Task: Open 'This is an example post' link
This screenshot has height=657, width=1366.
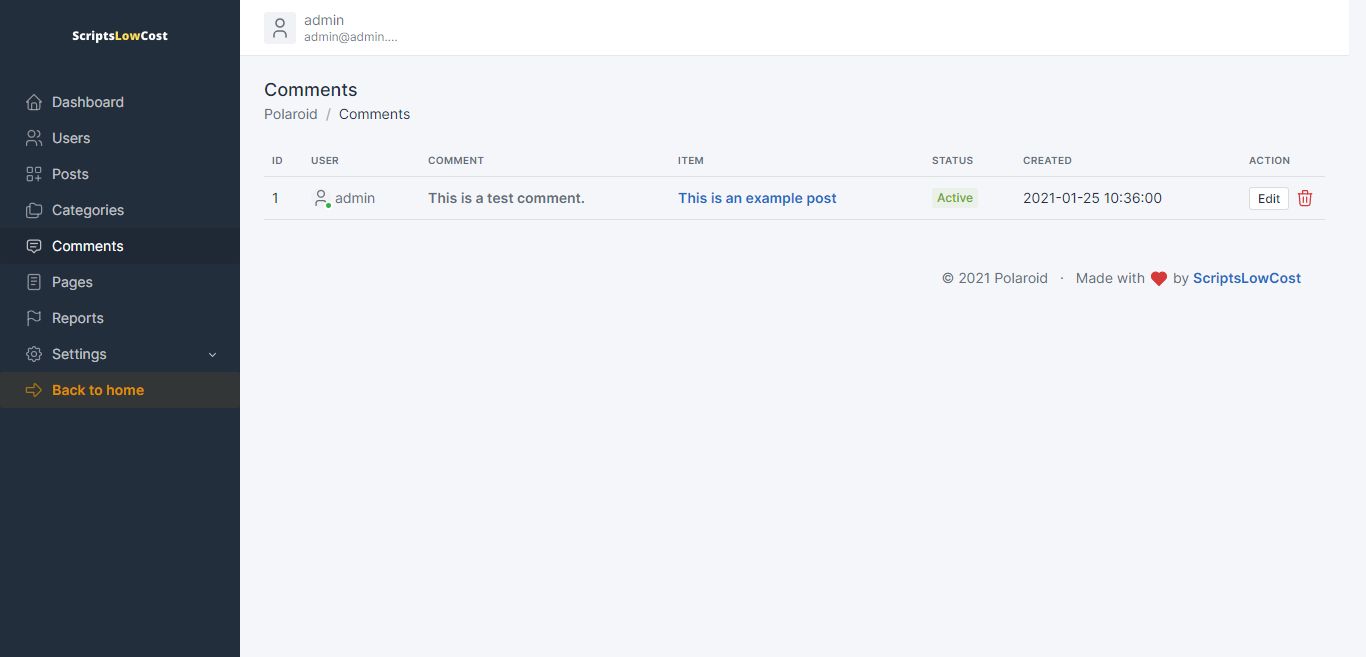Action: coord(757,198)
